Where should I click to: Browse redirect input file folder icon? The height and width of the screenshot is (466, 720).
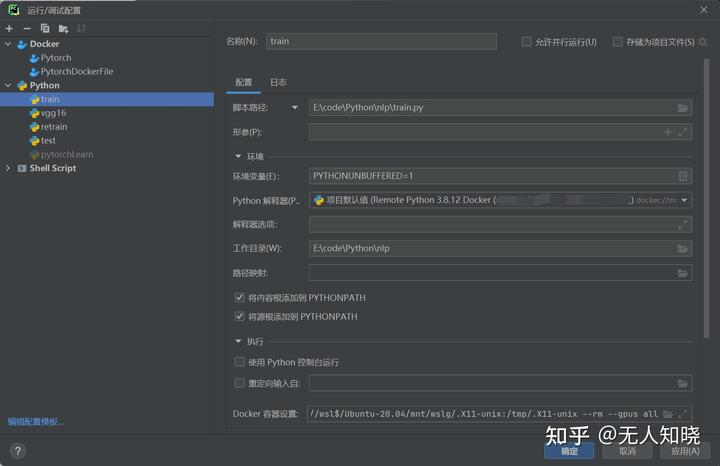pos(682,383)
